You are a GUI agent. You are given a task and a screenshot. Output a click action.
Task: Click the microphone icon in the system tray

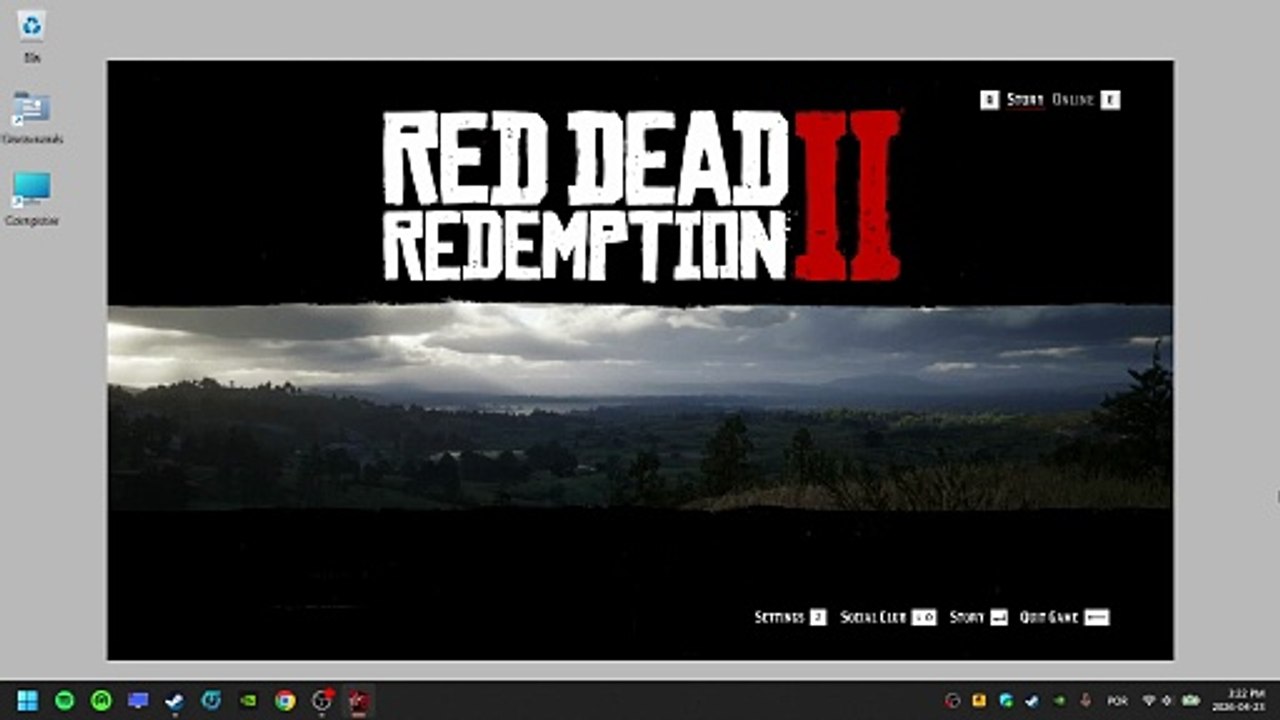point(1086,701)
